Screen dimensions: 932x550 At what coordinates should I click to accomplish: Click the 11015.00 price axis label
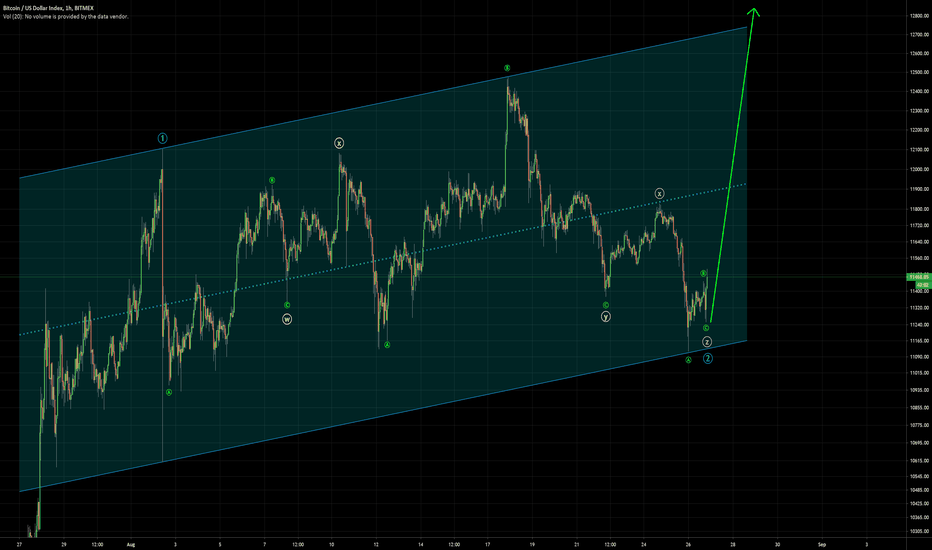coord(919,373)
